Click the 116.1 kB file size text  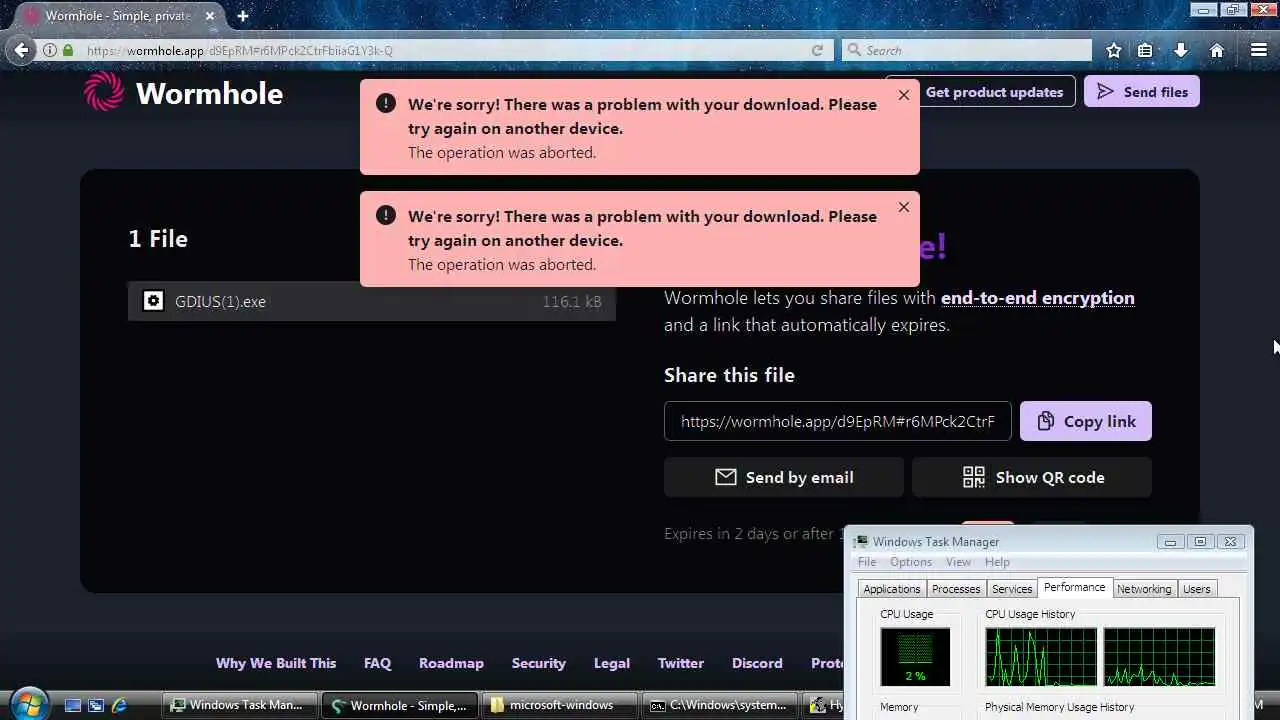pos(572,301)
